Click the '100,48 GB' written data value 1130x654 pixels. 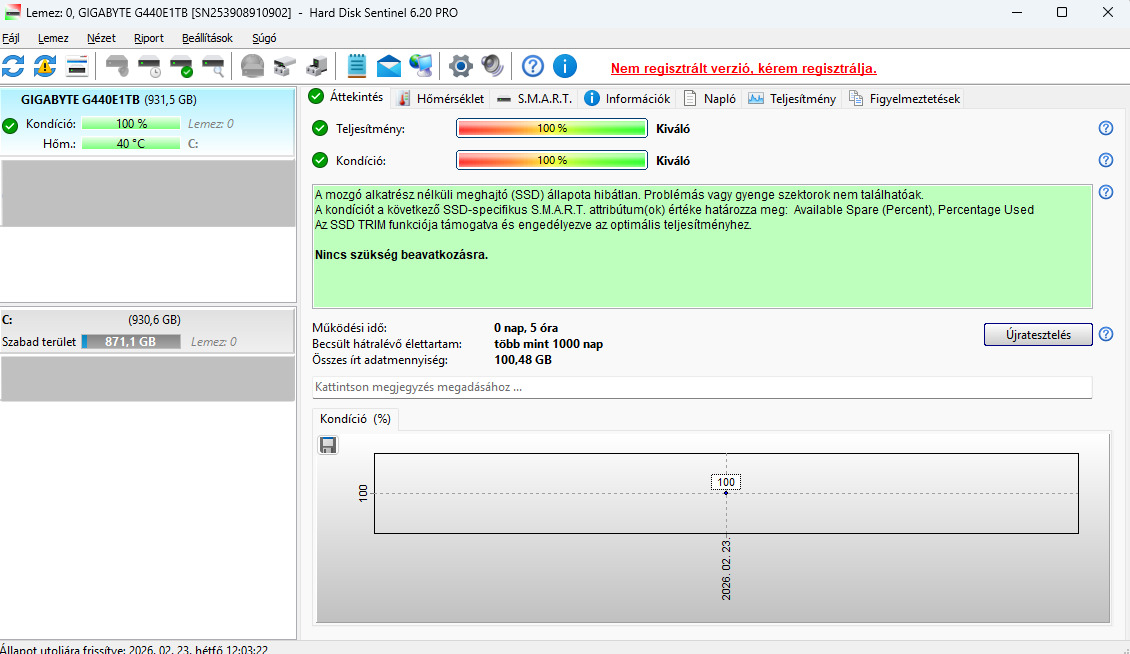point(523,360)
